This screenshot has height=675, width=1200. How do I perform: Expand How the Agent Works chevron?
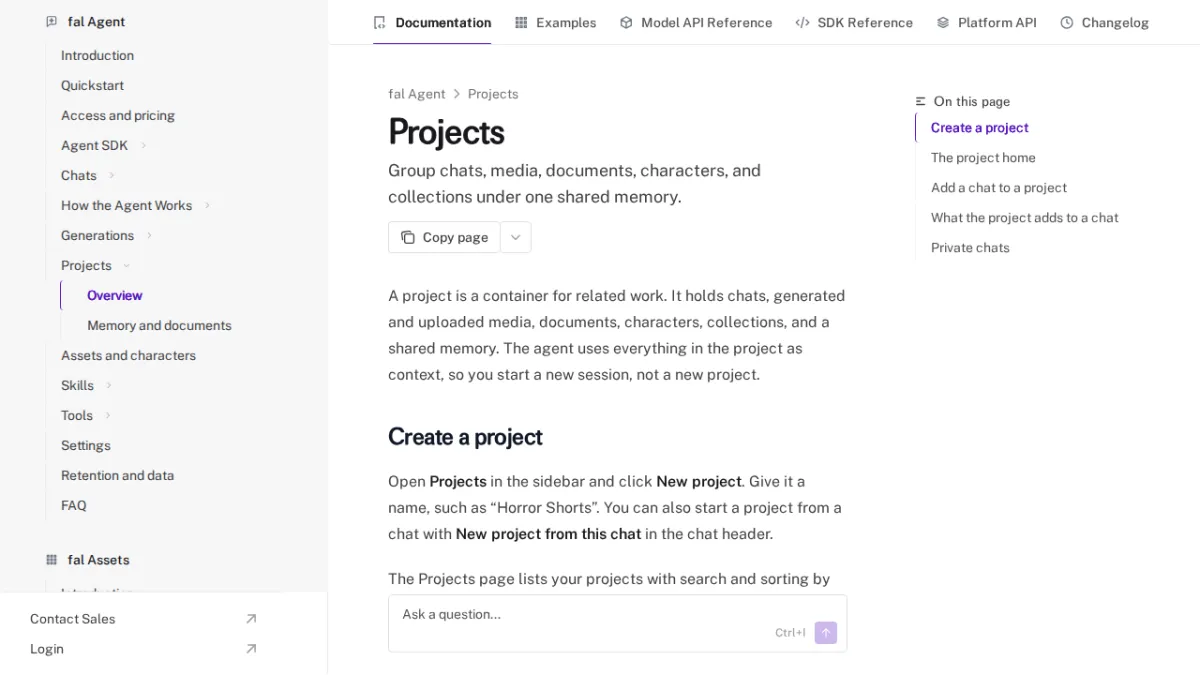207,205
